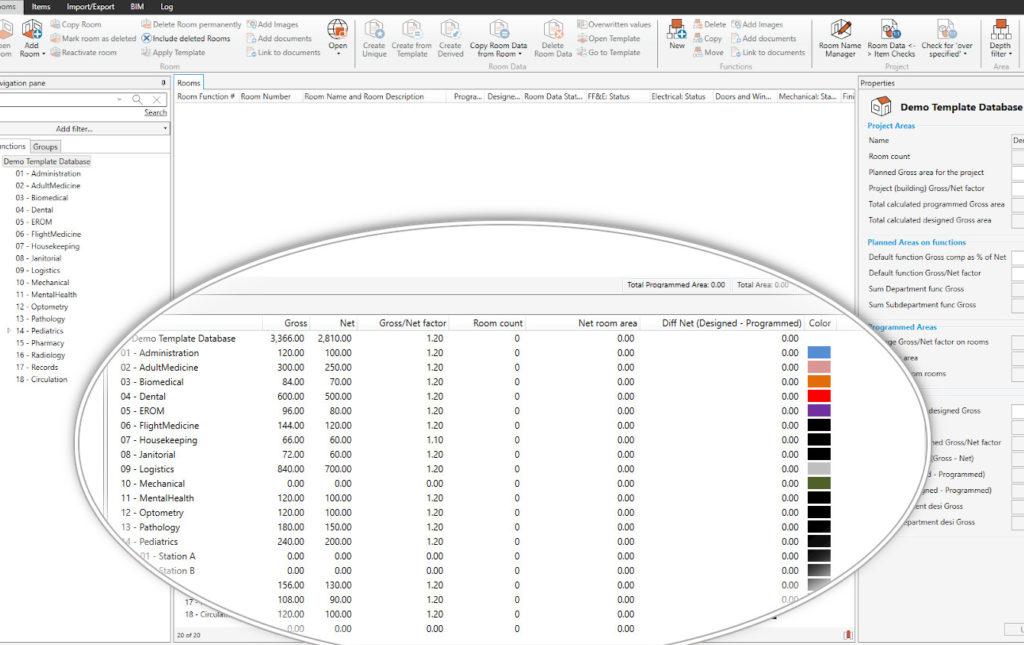
Task: Open the Room Name Manager
Action: click(840, 30)
